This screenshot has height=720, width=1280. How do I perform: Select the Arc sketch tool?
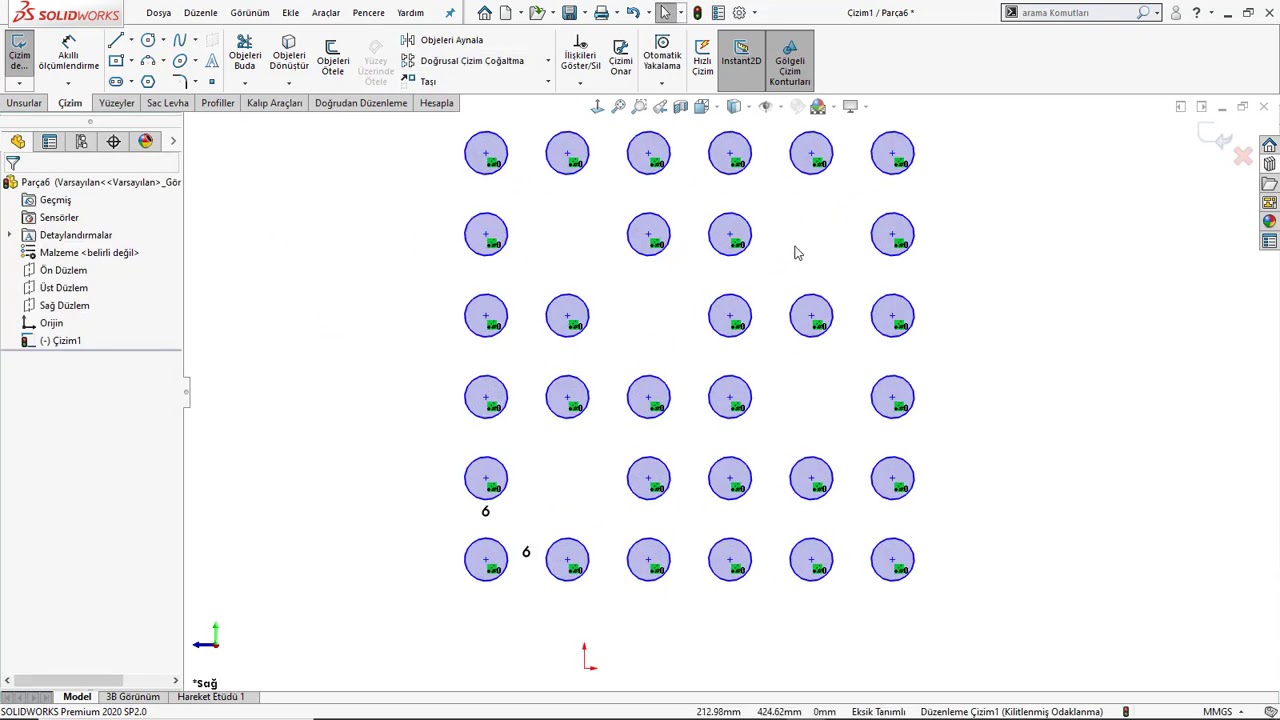[148, 61]
